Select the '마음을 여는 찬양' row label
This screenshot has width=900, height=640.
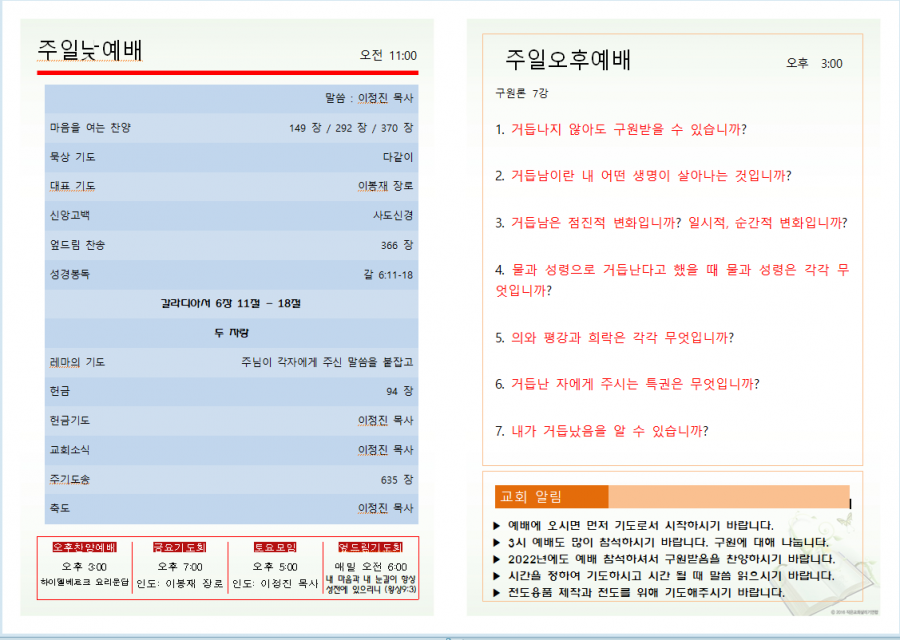[x=90, y=127]
